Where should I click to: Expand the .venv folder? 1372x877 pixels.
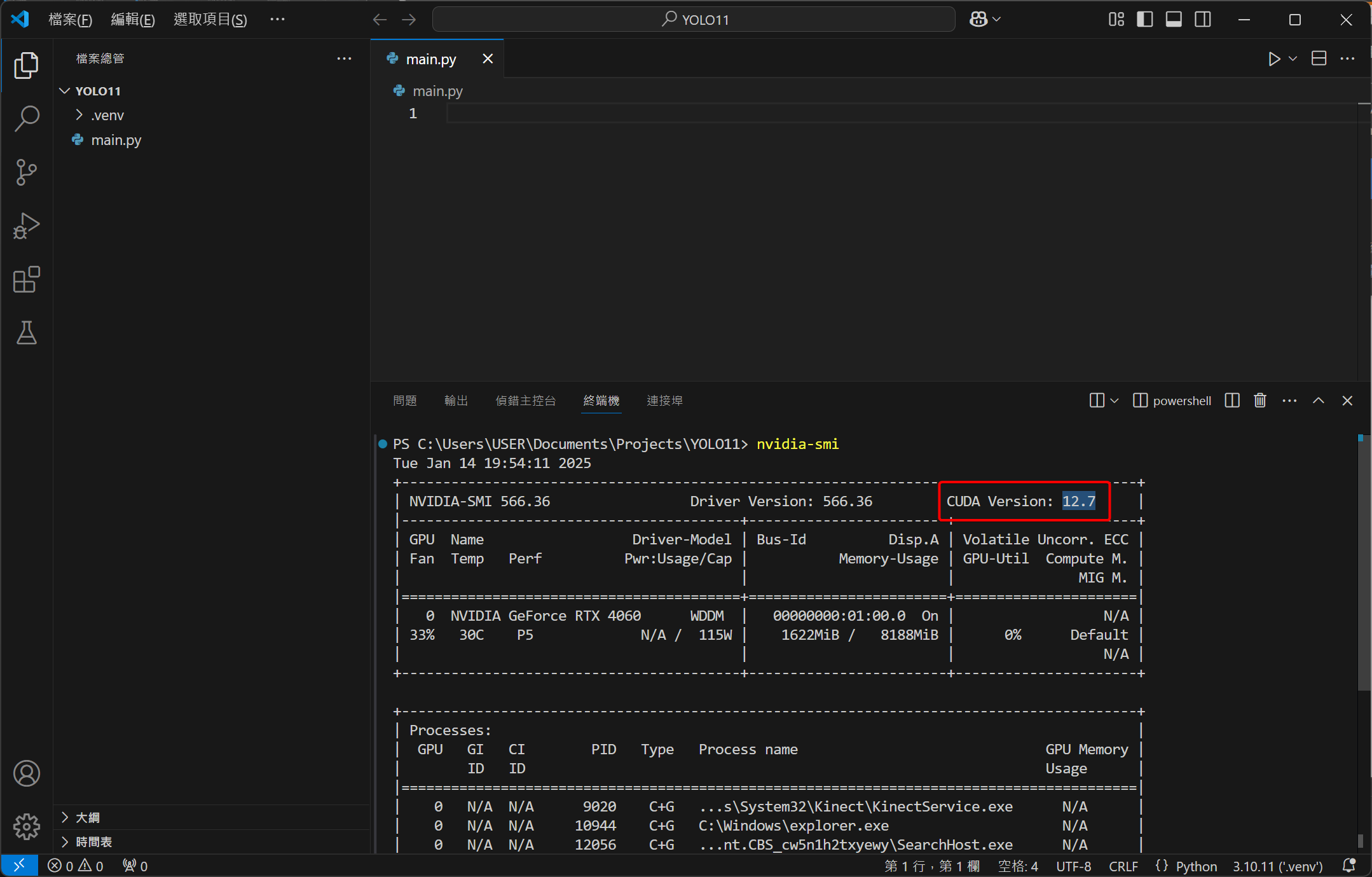pyautogui.click(x=107, y=115)
